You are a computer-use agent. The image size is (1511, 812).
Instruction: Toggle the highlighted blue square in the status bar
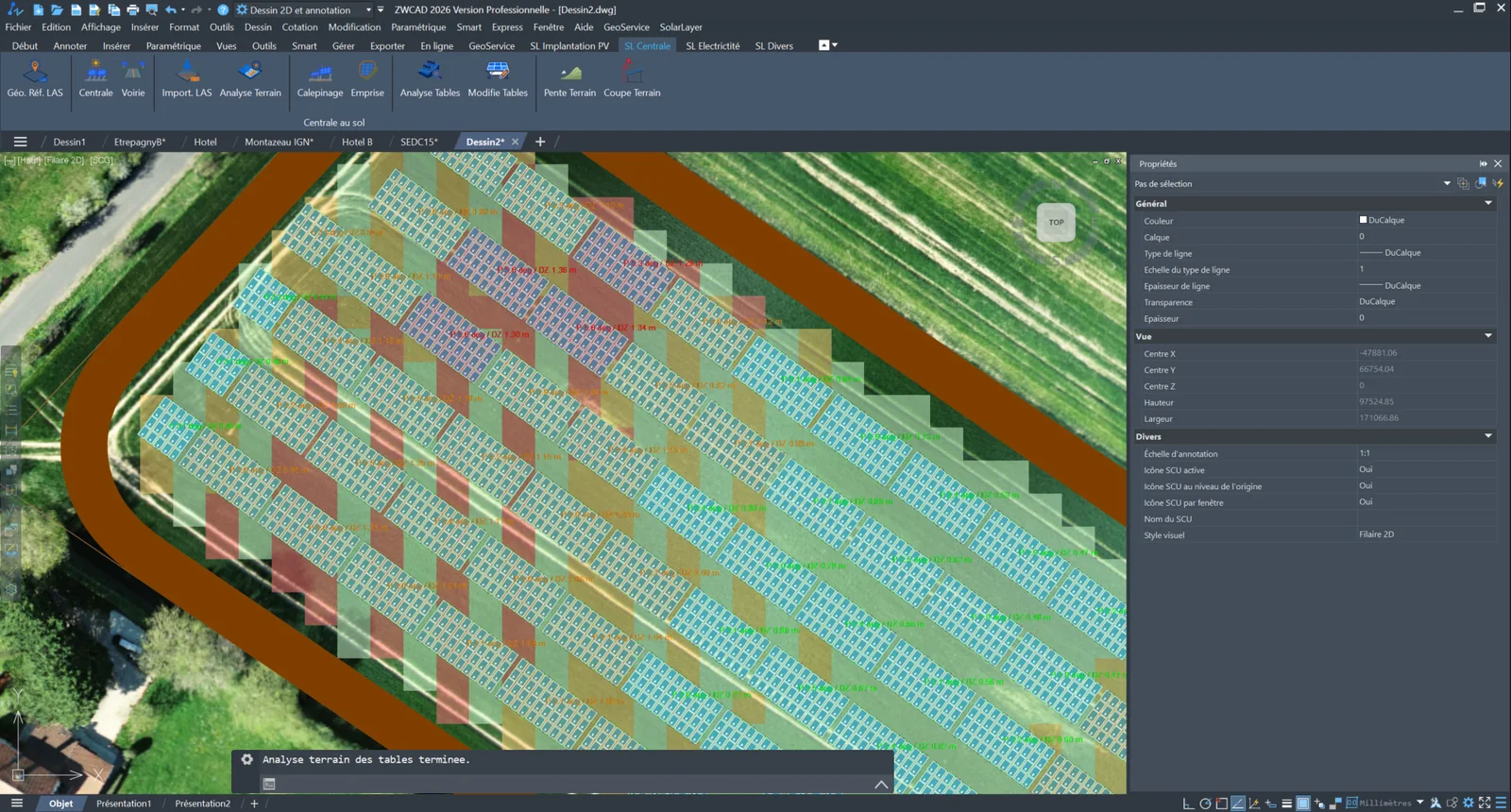(x=1303, y=804)
